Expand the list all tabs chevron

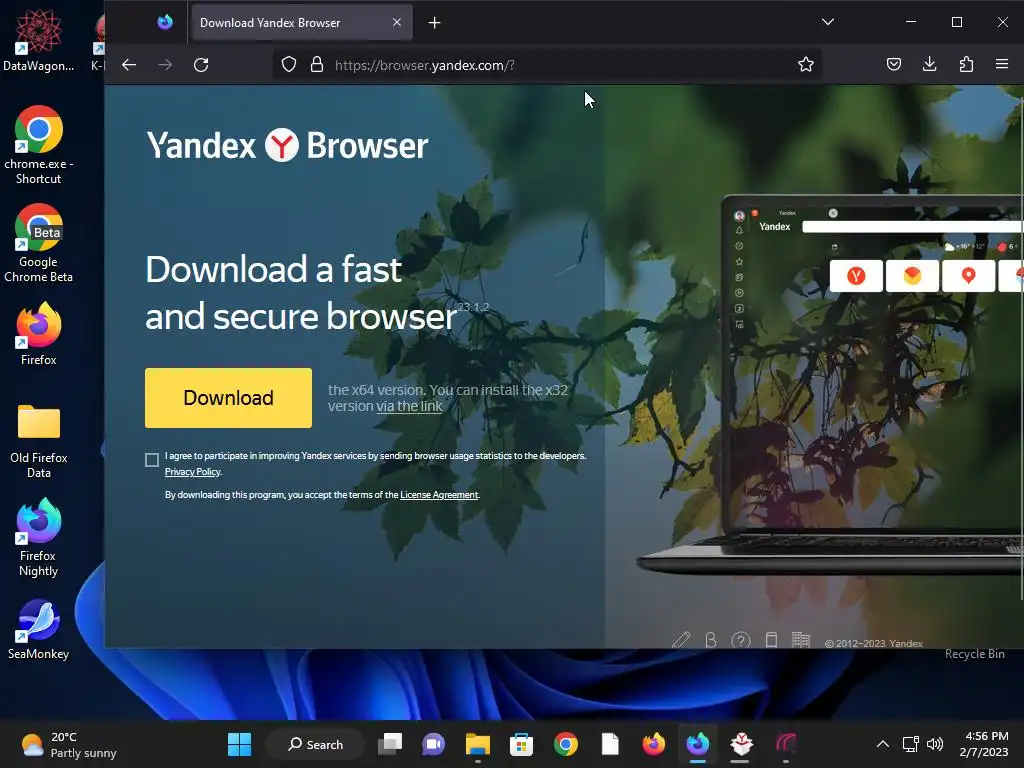click(827, 22)
